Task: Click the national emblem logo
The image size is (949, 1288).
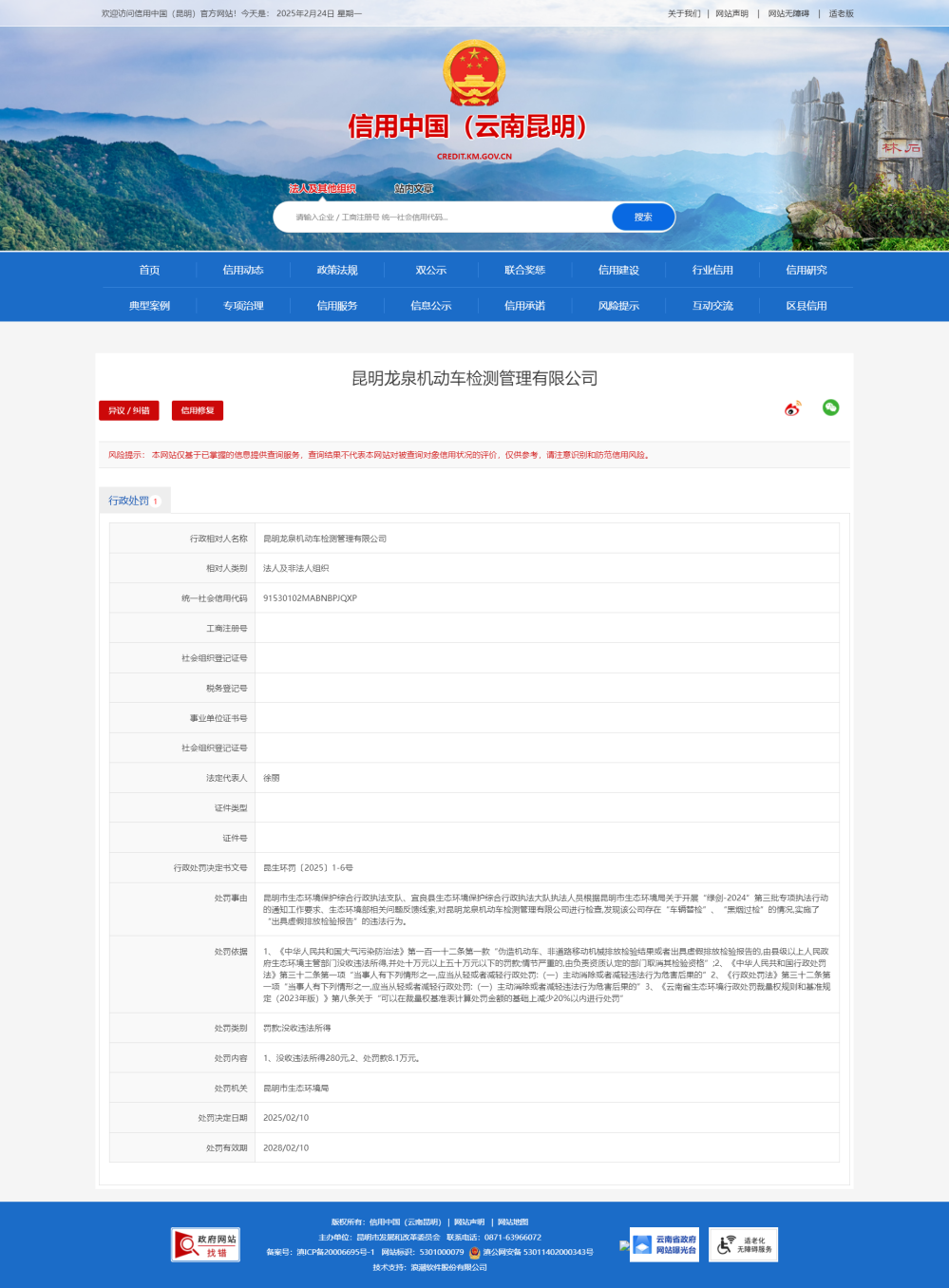Action: (474, 73)
